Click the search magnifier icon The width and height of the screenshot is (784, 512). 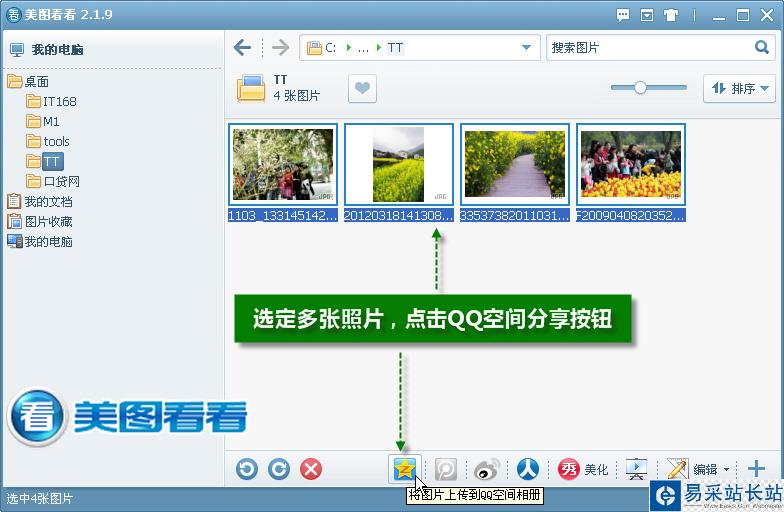pyautogui.click(x=762, y=47)
